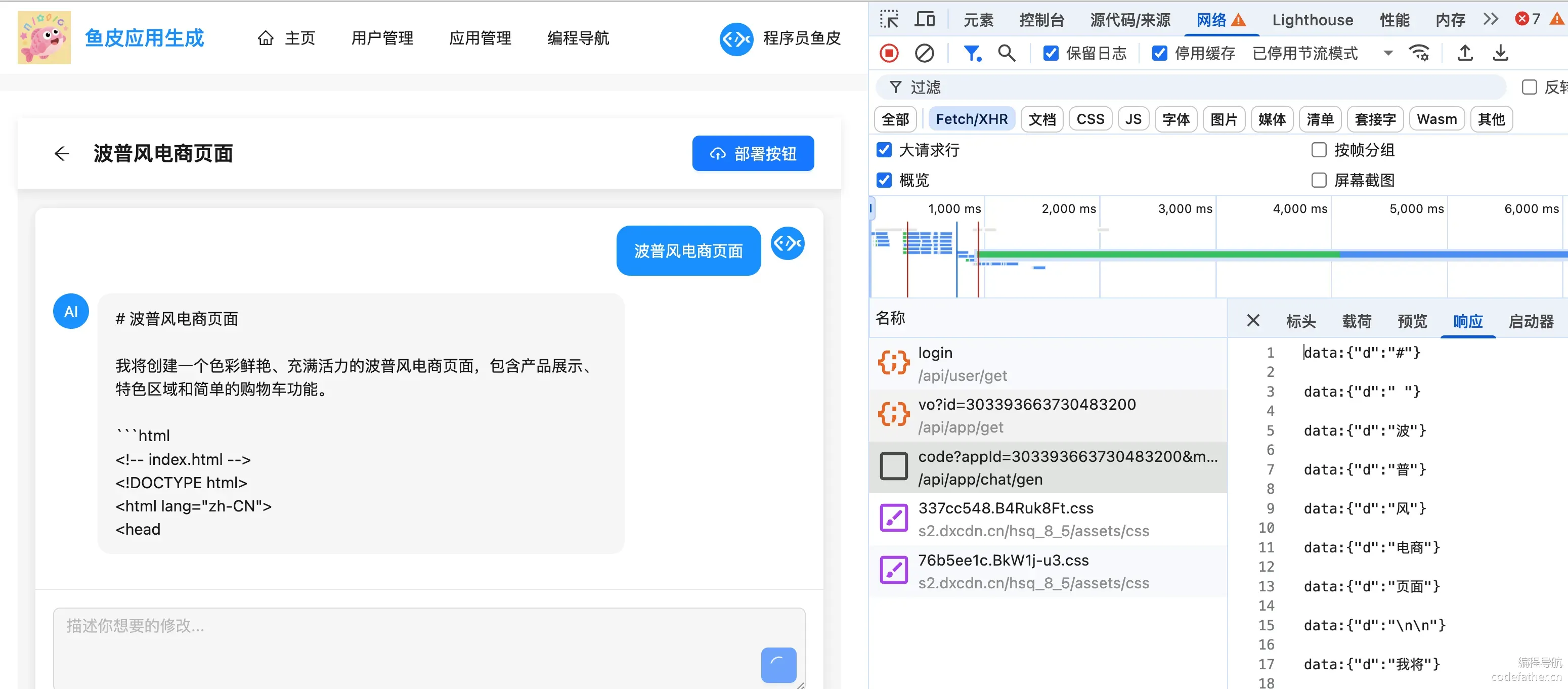Open the throttling mode dropdown
Image resolution: width=1568 pixels, height=689 pixels.
(1322, 54)
